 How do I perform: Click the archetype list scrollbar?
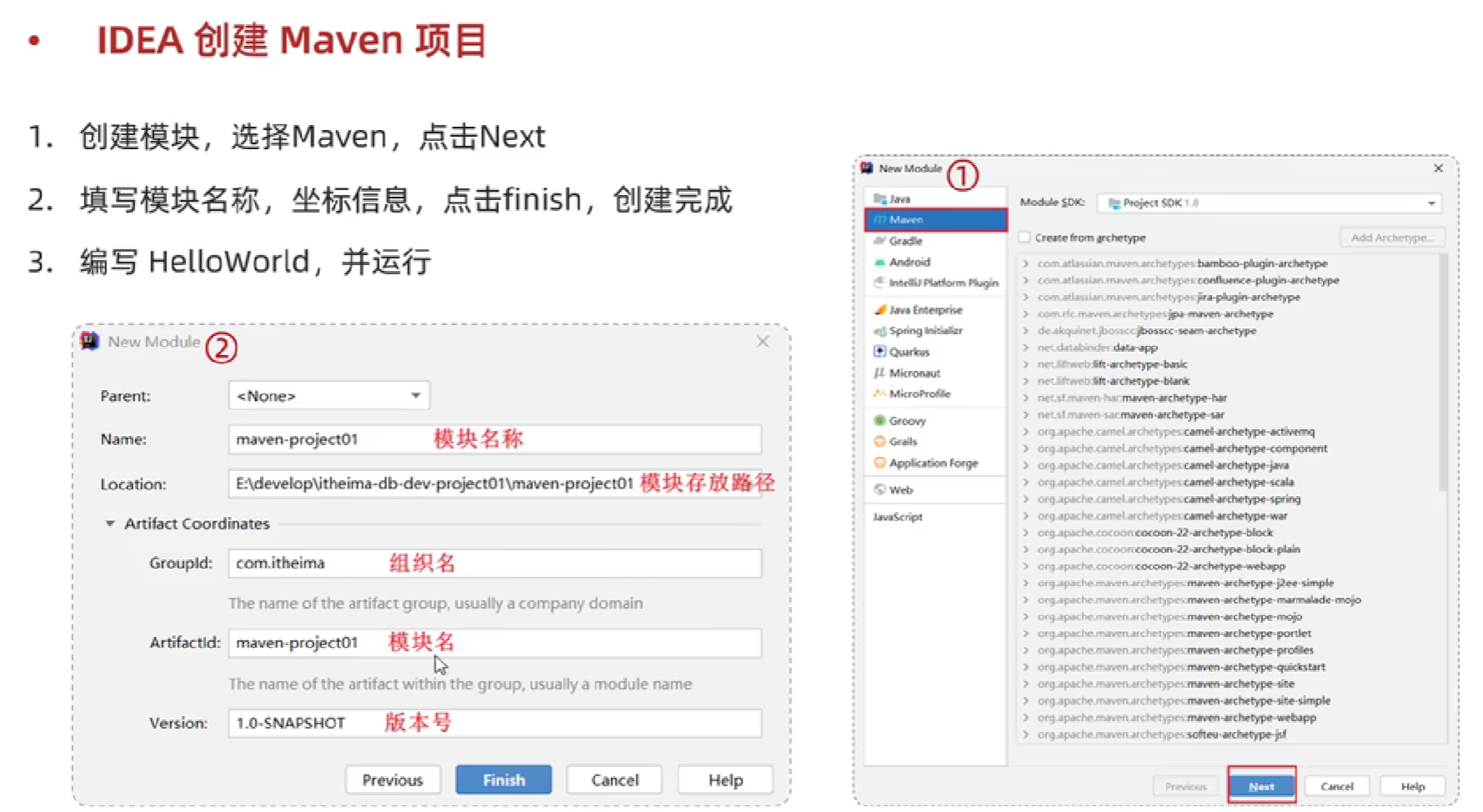tap(1442, 373)
